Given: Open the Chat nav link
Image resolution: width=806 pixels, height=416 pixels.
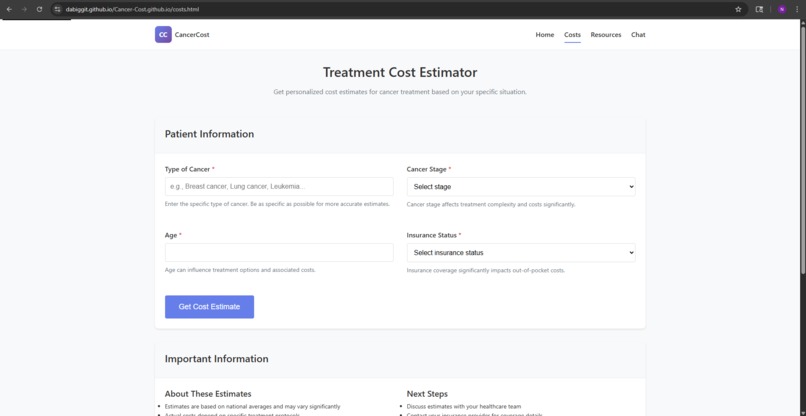Looking at the screenshot, I should point(638,35).
